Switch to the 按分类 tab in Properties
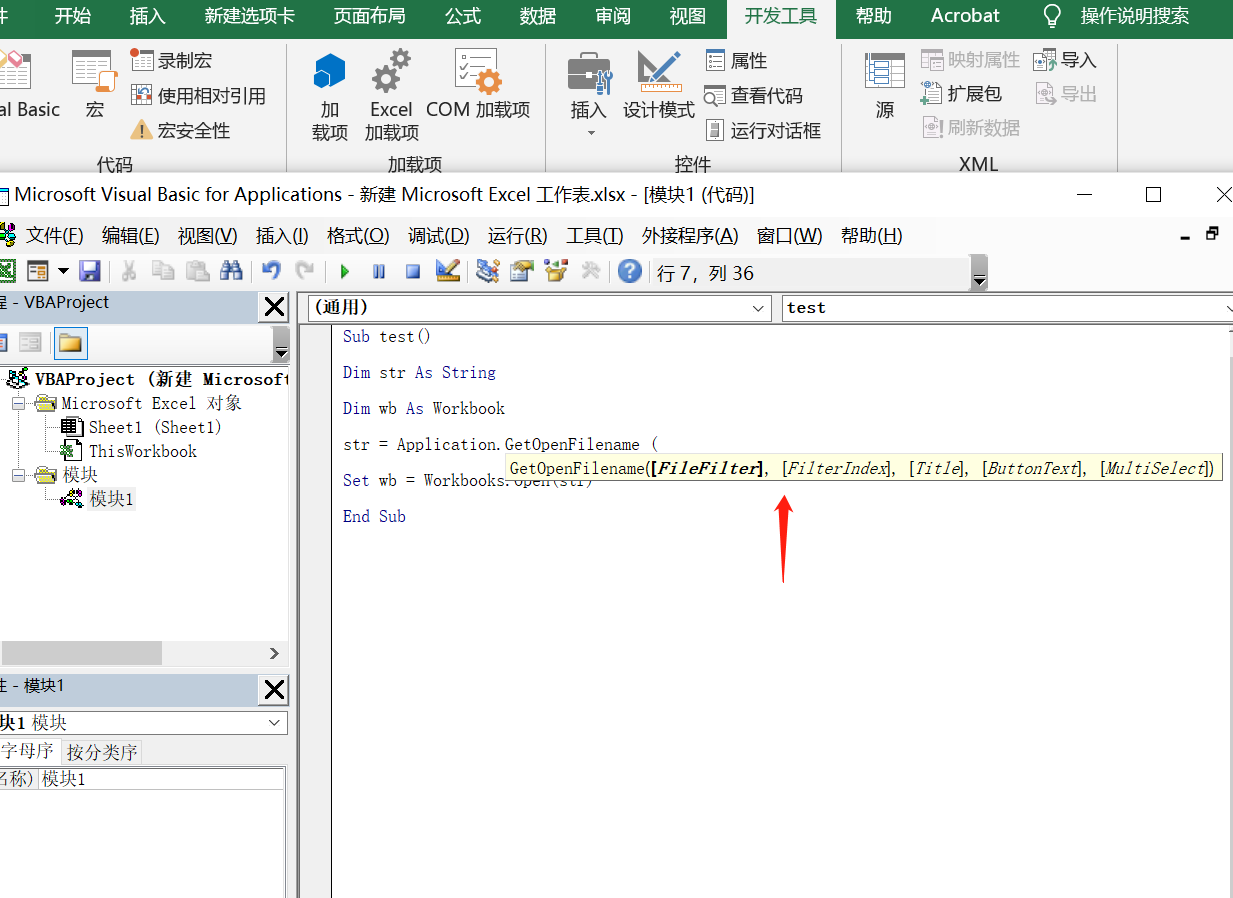Viewport: 1233px width, 898px height. click(x=98, y=750)
